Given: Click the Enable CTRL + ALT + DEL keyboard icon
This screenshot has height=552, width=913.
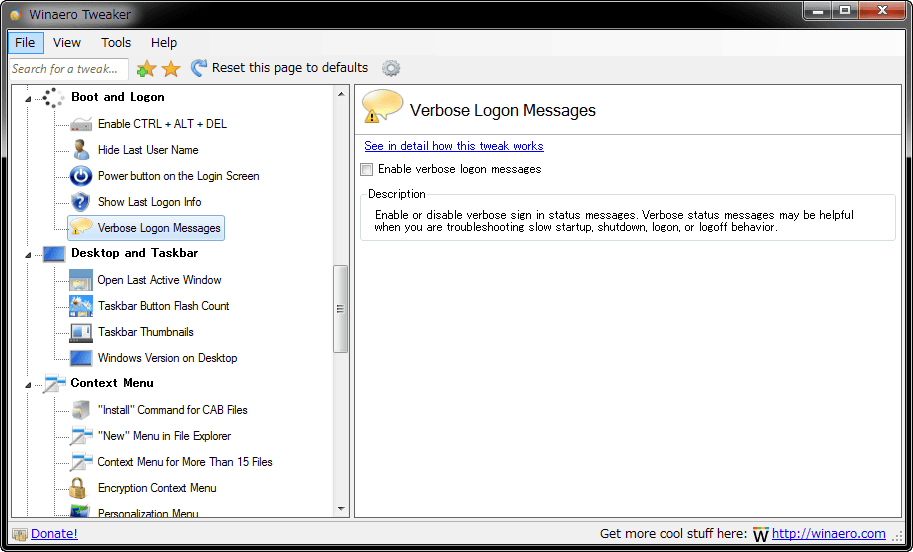Looking at the screenshot, I should [81, 124].
